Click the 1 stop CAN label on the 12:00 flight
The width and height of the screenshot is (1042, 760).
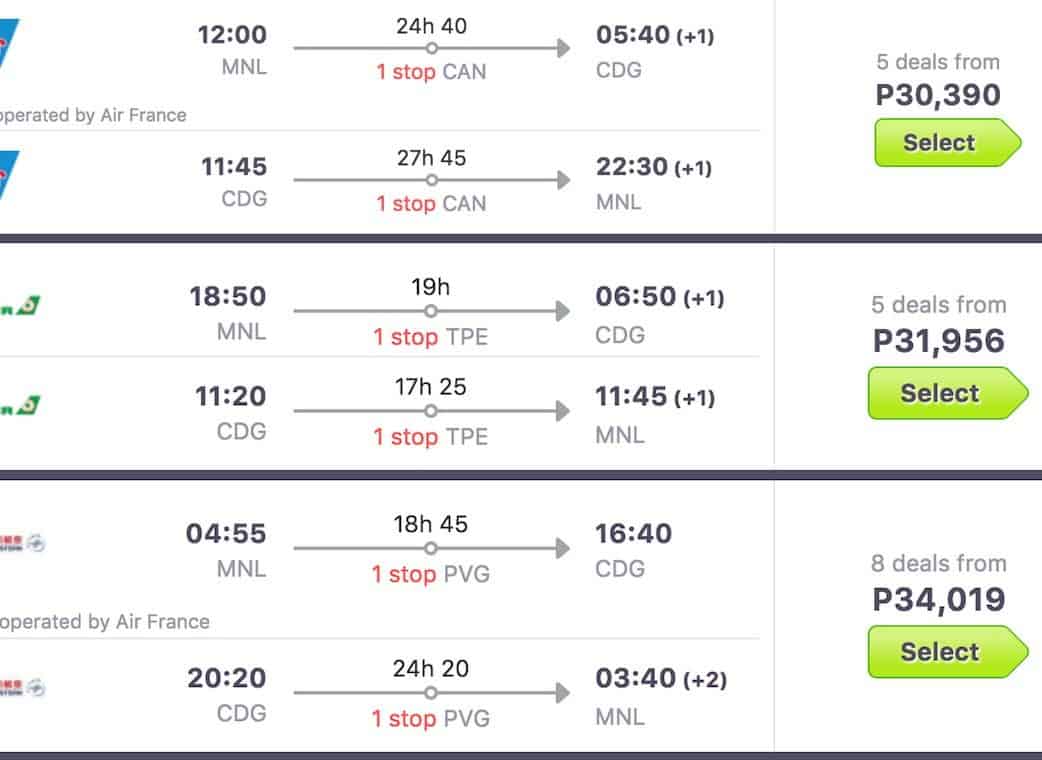431,72
